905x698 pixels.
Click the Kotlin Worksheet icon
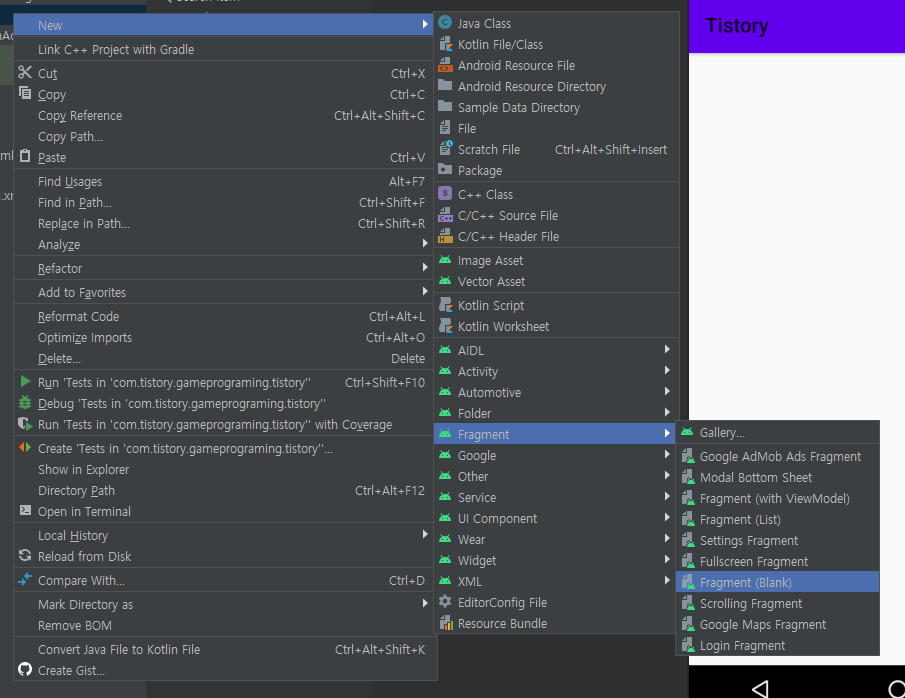(445, 326)
